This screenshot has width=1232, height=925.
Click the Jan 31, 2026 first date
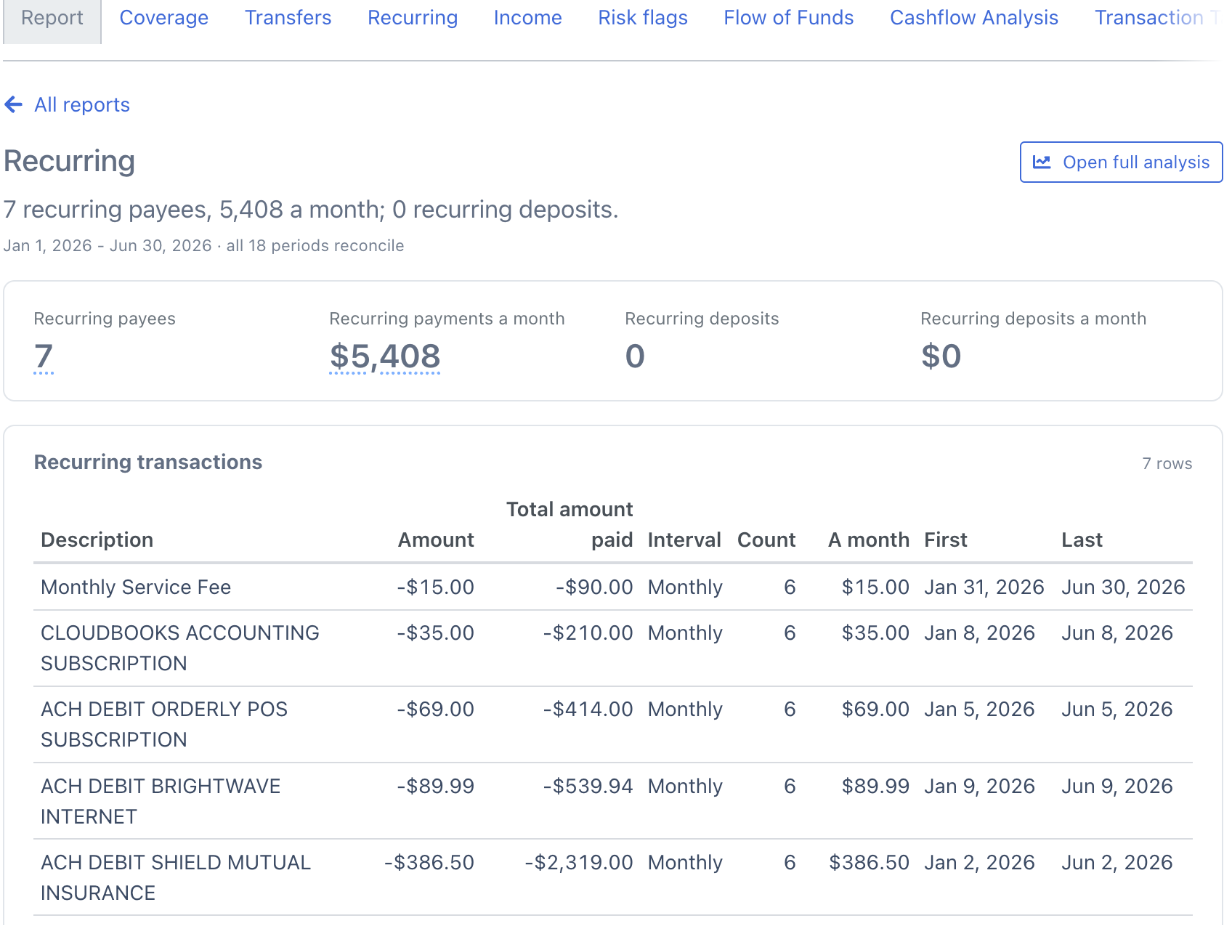click(x=984, y=587)
